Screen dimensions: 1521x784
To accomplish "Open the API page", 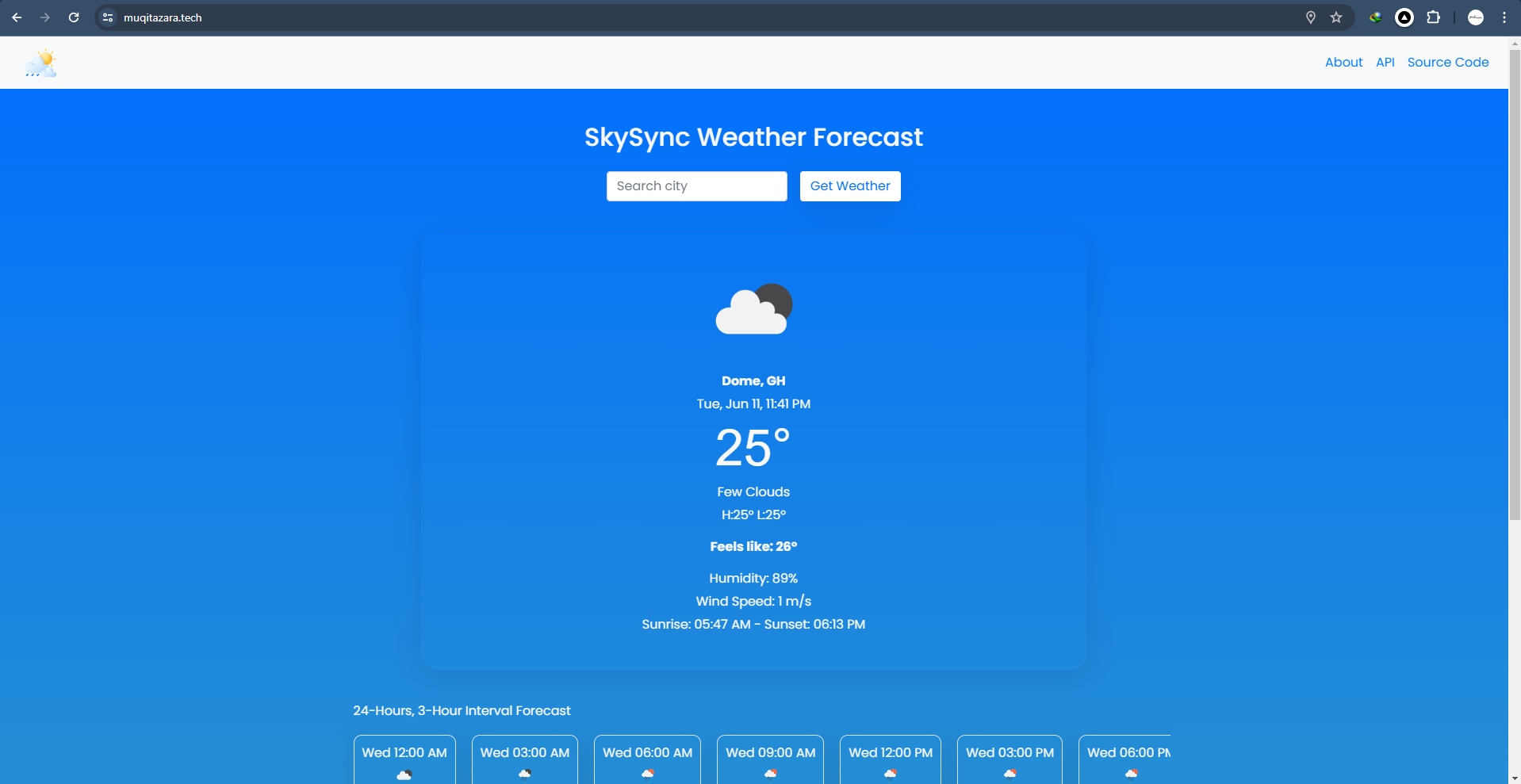I will (x=1385, y=62).
